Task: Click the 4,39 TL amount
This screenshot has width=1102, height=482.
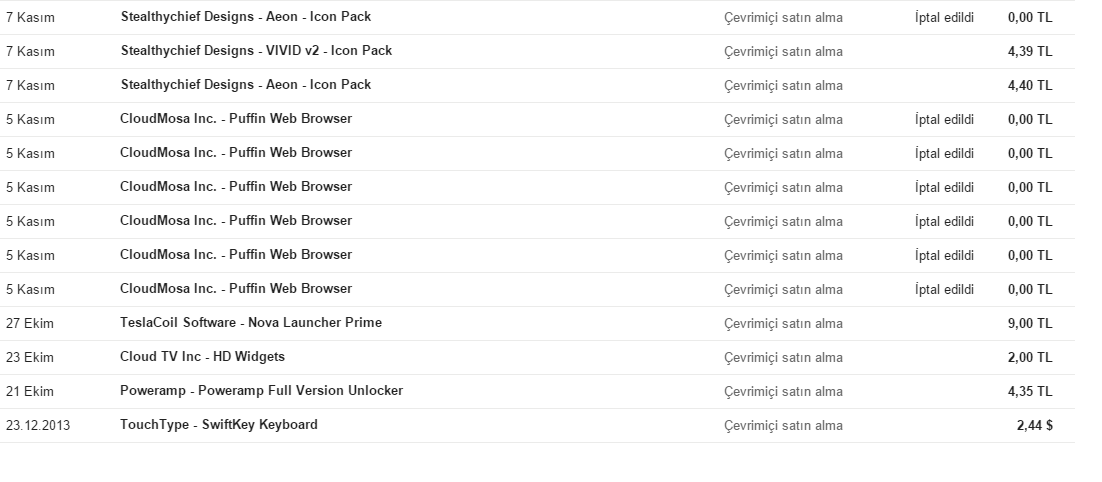Action: (x=1030, y=51)
